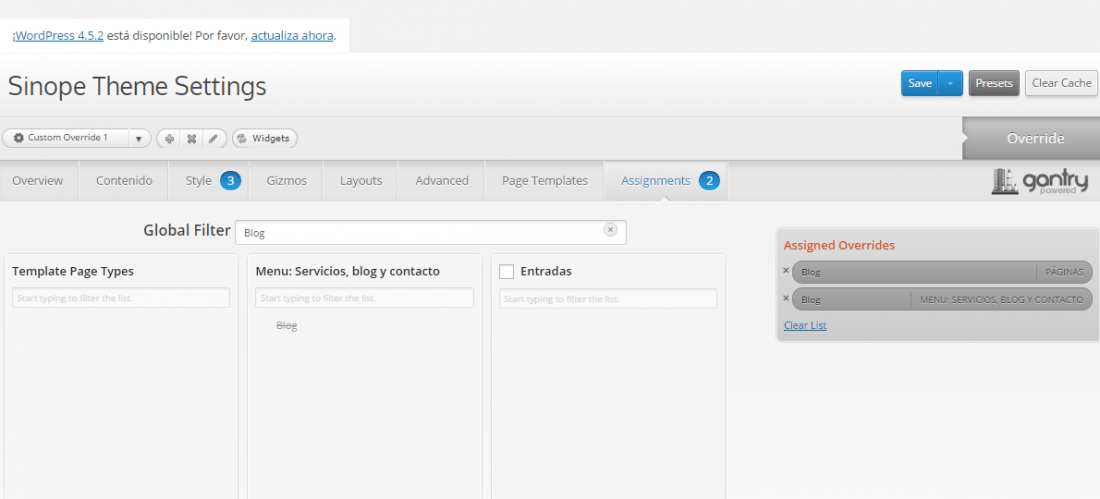
Task: Toggle the Entradas checkbox
Action: 507,271
